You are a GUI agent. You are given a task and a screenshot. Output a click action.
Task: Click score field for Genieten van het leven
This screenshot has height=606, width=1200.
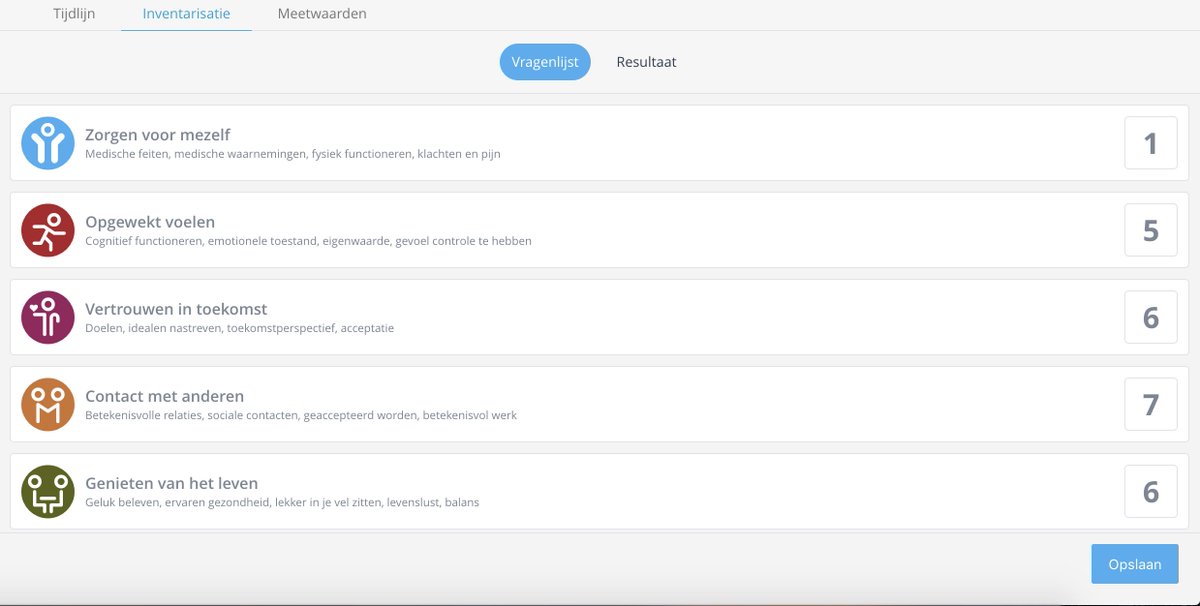(x=1151, y=491)
